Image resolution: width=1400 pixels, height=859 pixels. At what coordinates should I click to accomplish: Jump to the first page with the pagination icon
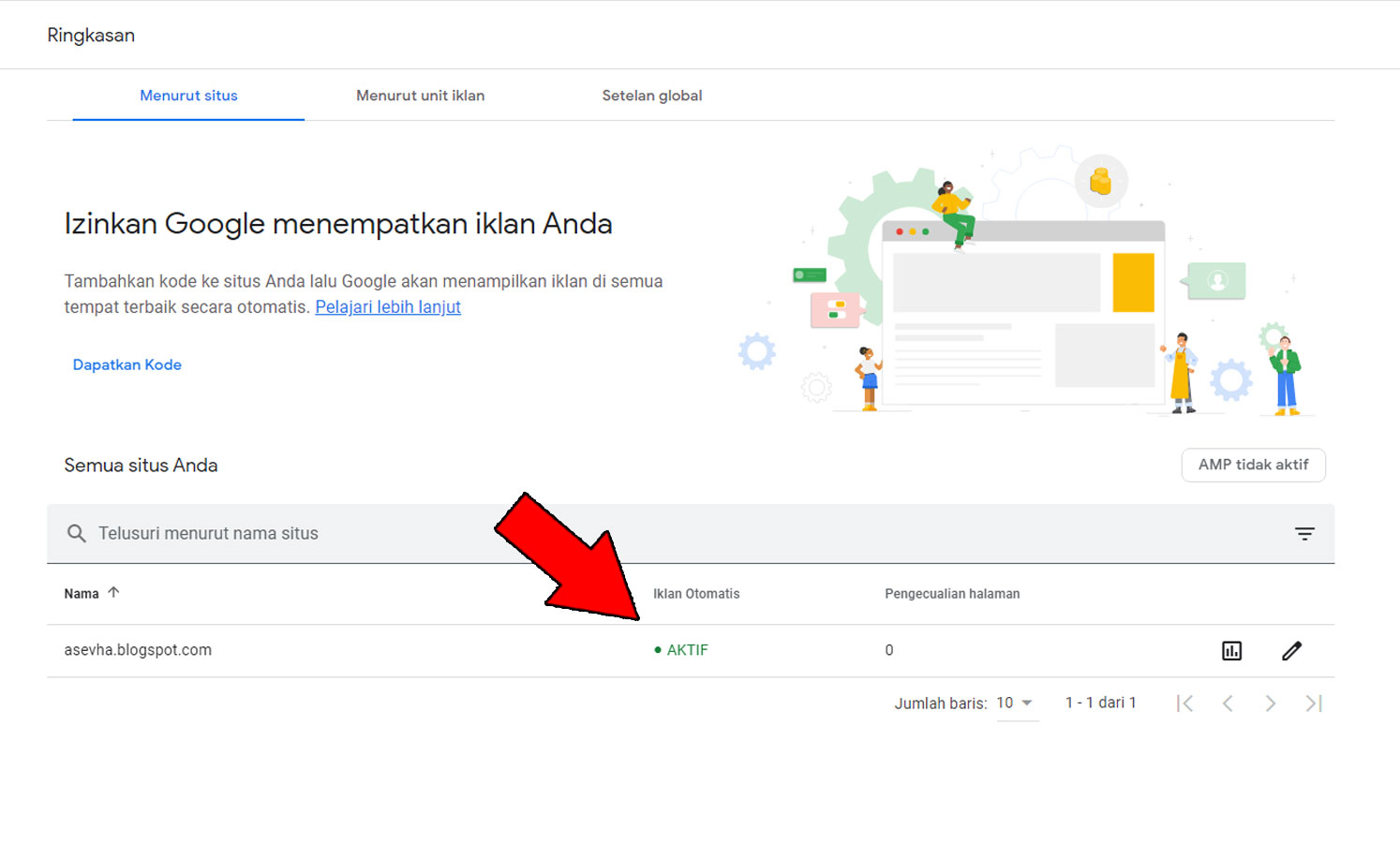(x=1184, y=703)
